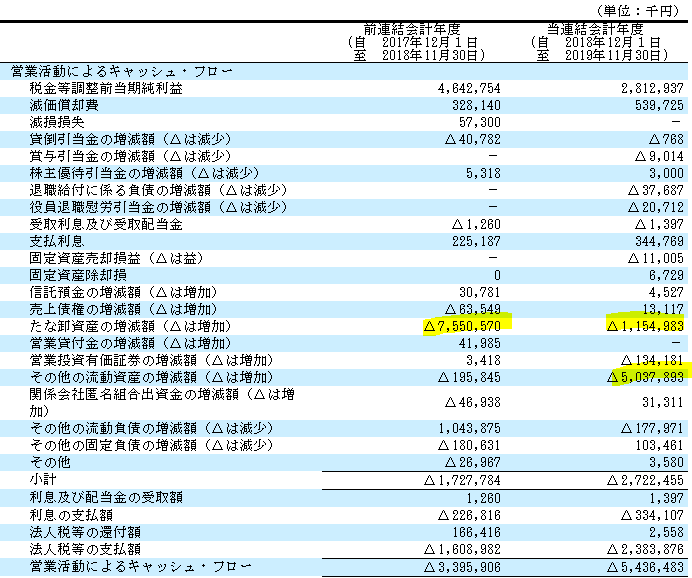Select the たな卸資産の増減額 row label
The width and height of the screenshot is (692, 578).
[130, 326]
